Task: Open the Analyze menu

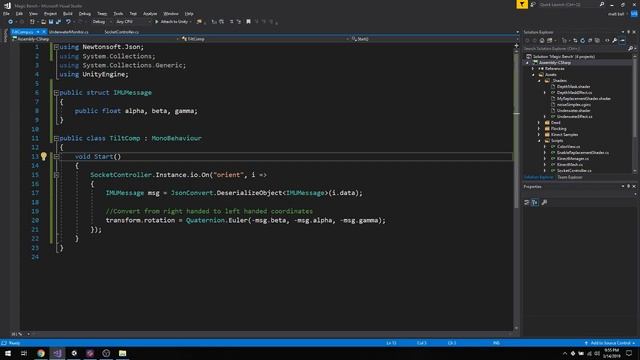Action: point(150,13)
